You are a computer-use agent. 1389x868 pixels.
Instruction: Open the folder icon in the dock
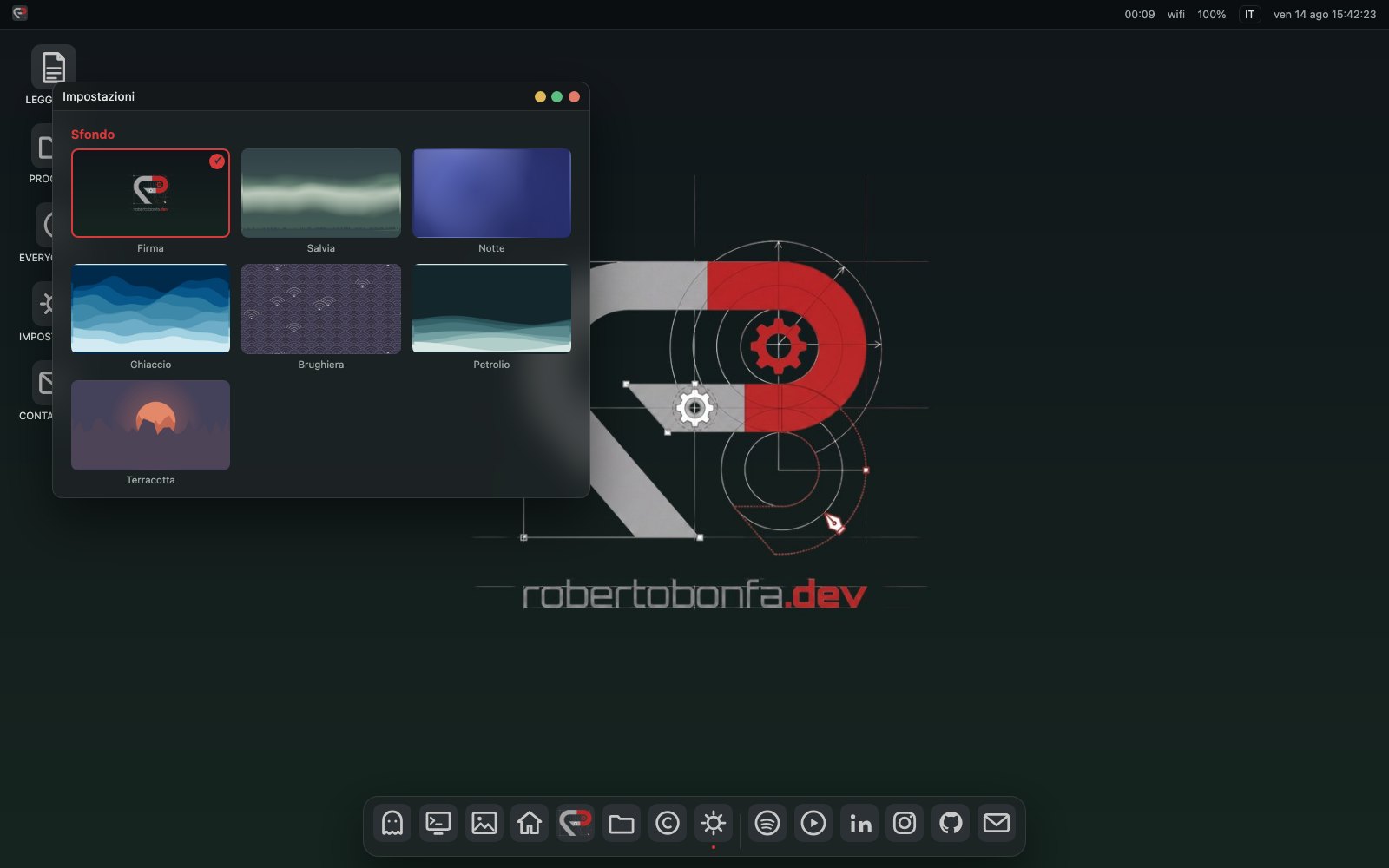point(622,823)
